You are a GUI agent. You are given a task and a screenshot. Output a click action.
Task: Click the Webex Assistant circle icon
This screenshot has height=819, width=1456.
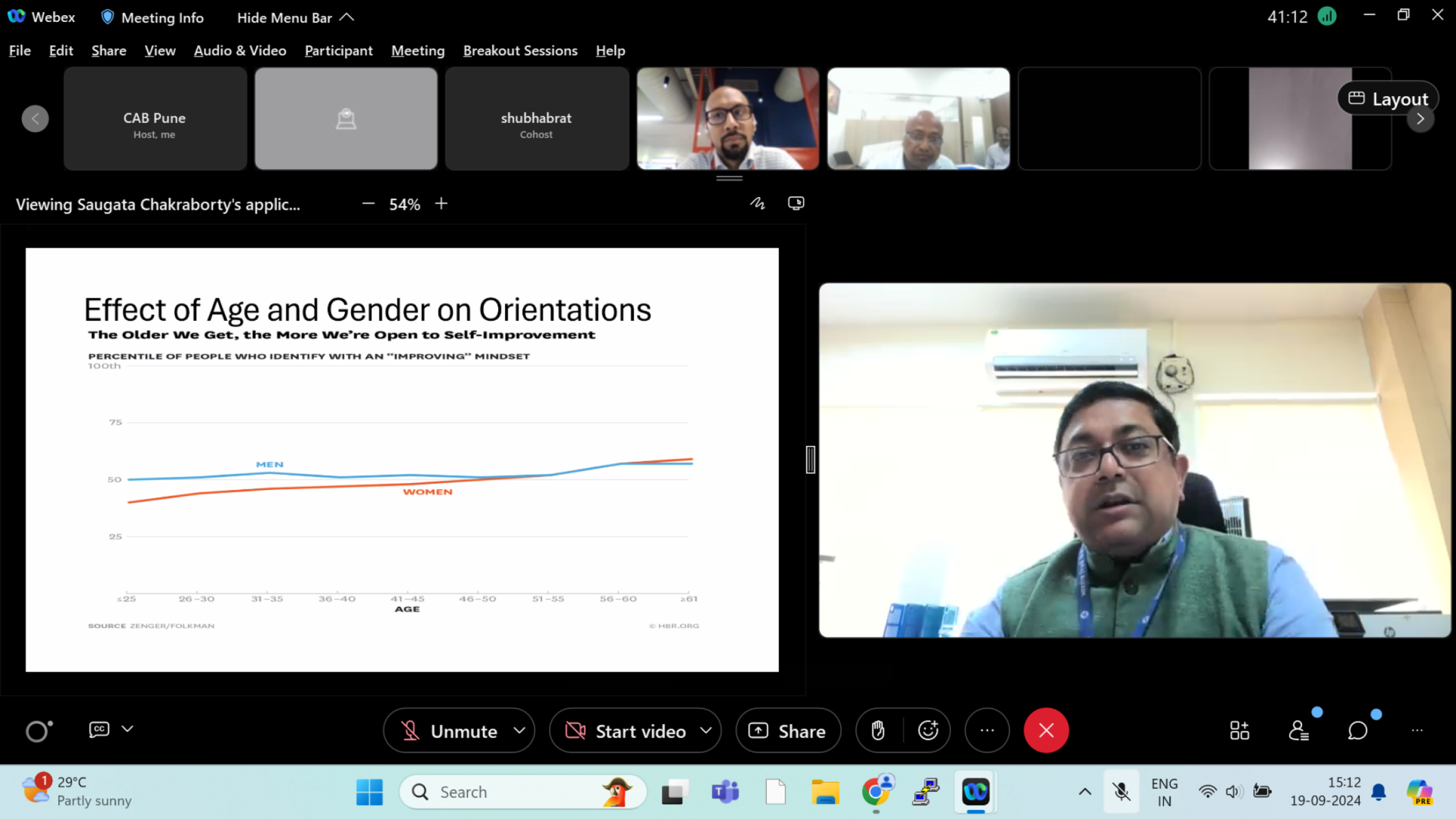coord(38,730)
